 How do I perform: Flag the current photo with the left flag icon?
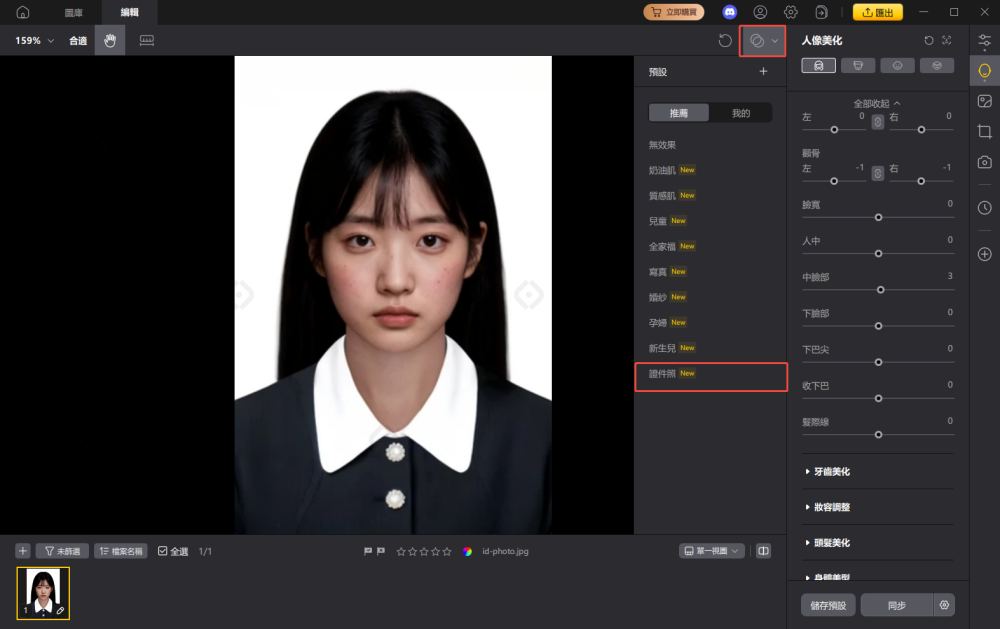click(x=369, y=551)
